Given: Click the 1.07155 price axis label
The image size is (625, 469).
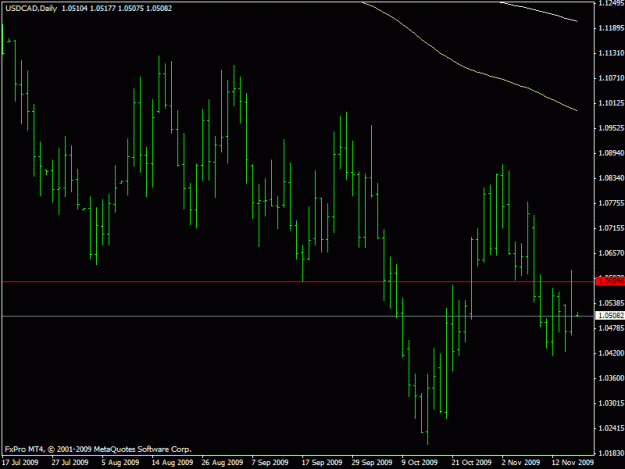Looking at the screenshot, I should tap(611, 228).
